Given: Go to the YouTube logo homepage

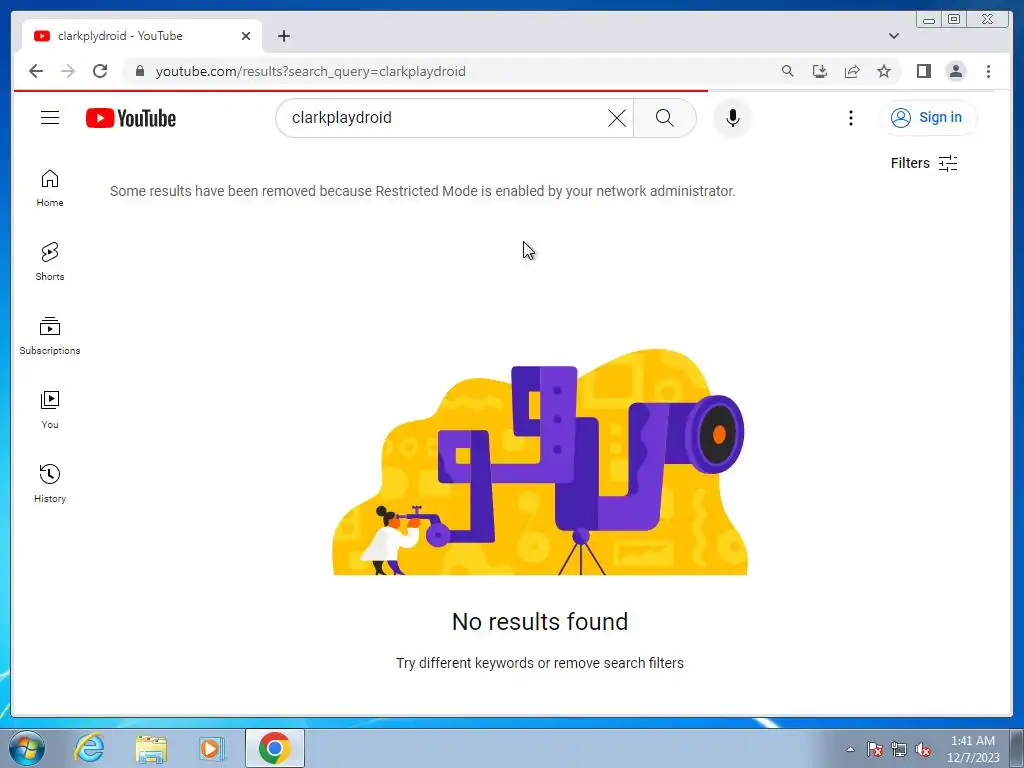Looking at the screenshot, I should click(x=131, y=118).
